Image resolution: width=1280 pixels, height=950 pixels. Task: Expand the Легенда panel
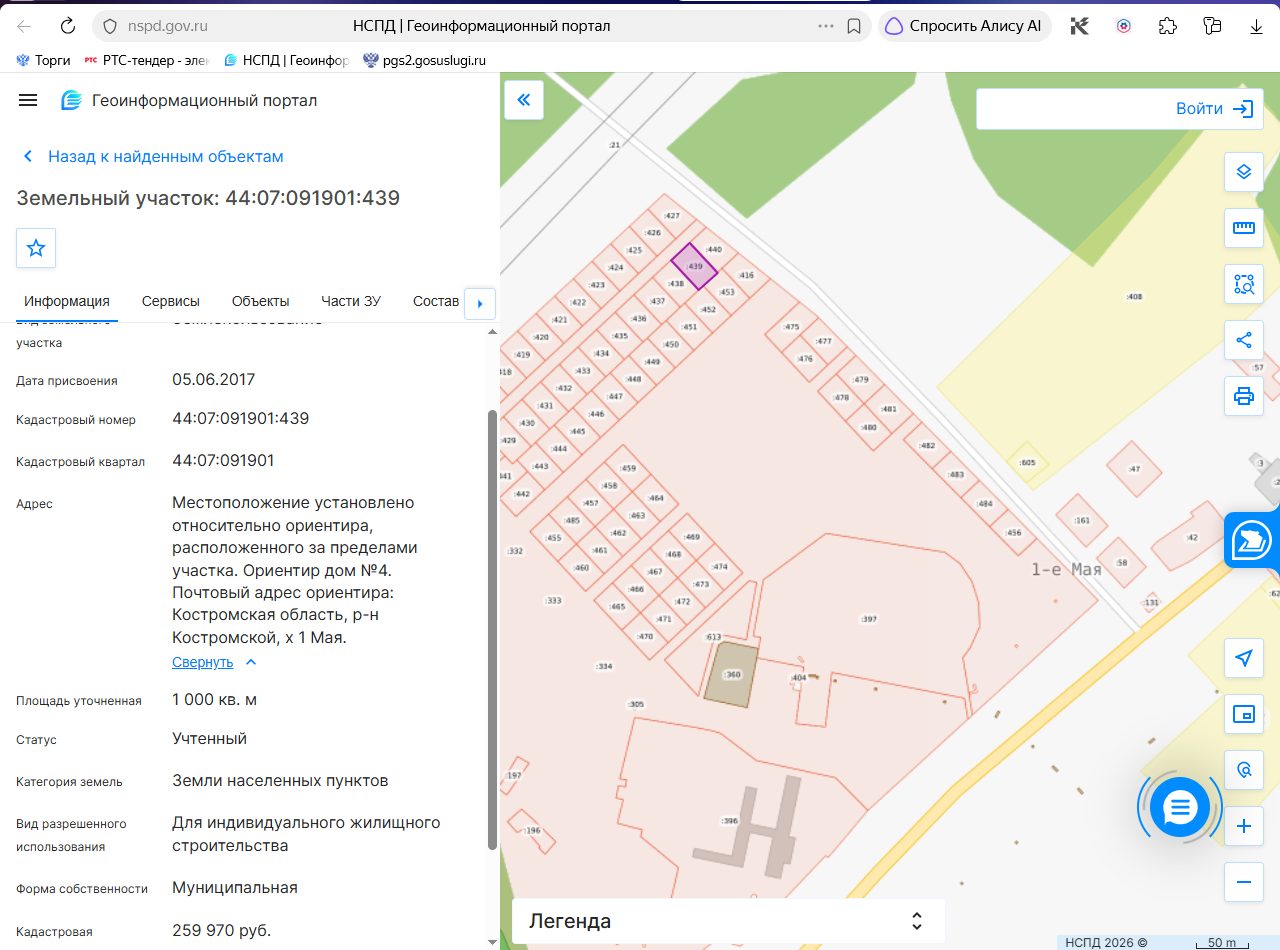[728, 921]
